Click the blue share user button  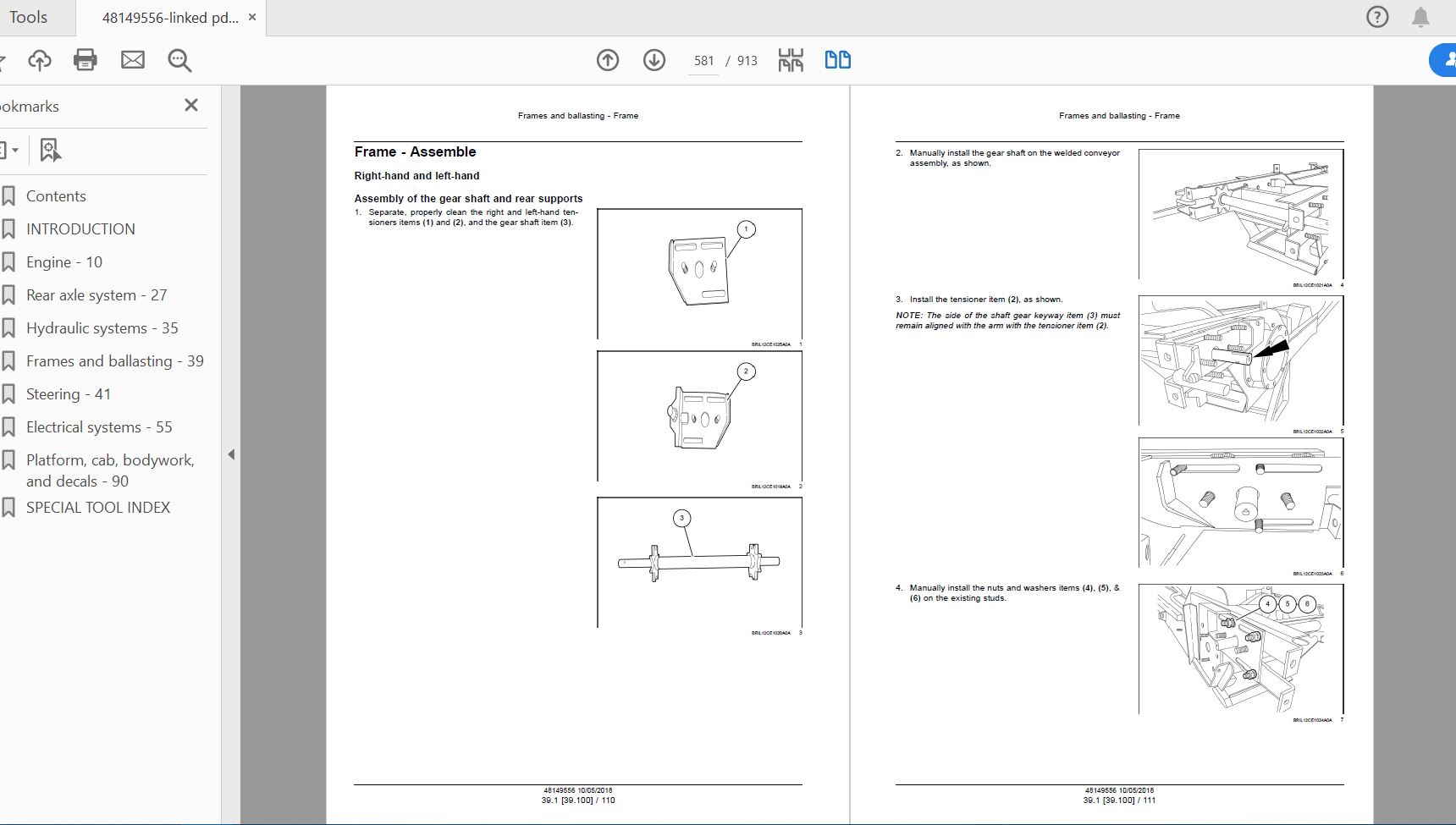coord(1443,60)
